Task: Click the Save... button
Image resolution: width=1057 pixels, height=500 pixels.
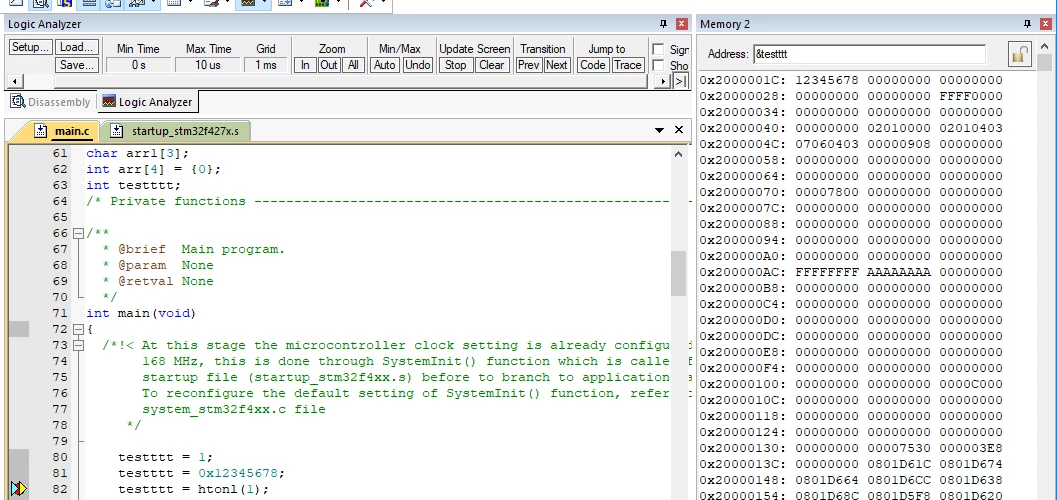Action: (x=77, y=65)
